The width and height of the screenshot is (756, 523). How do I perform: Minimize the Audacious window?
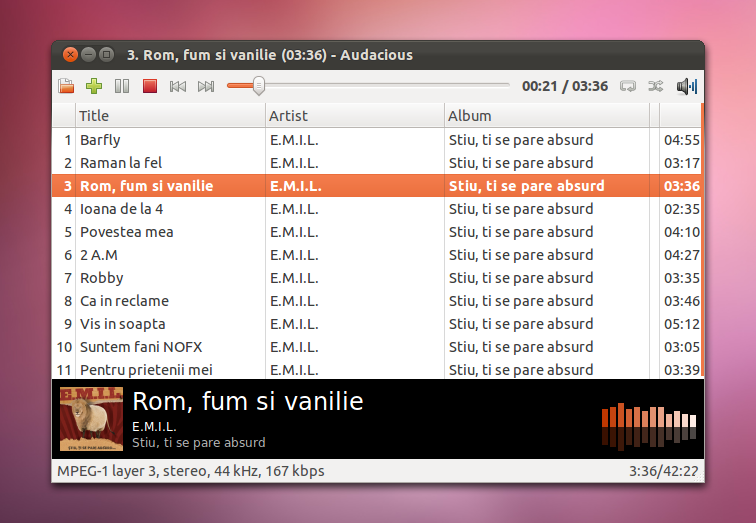(88, 54)
